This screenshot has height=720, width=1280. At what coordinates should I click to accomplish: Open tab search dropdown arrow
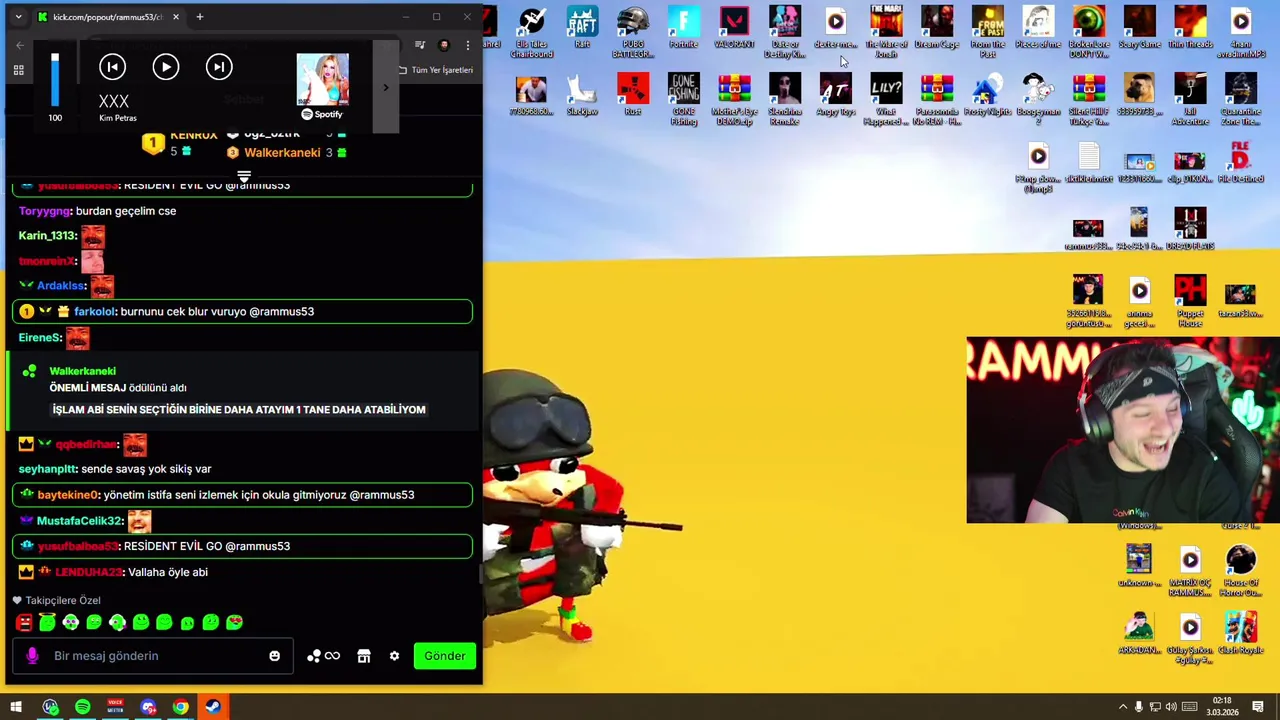18,17
